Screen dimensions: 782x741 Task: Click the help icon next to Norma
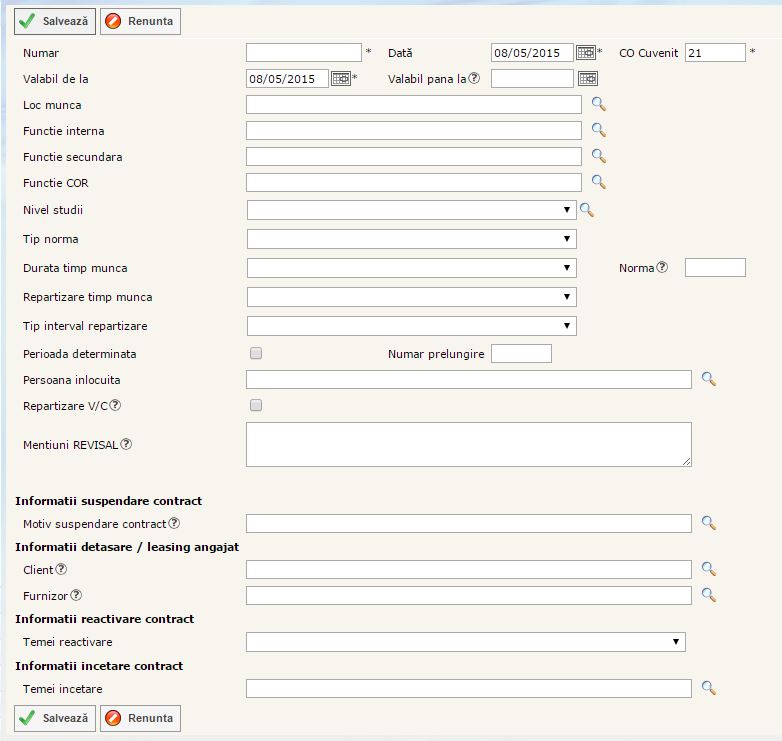[662, 267]
